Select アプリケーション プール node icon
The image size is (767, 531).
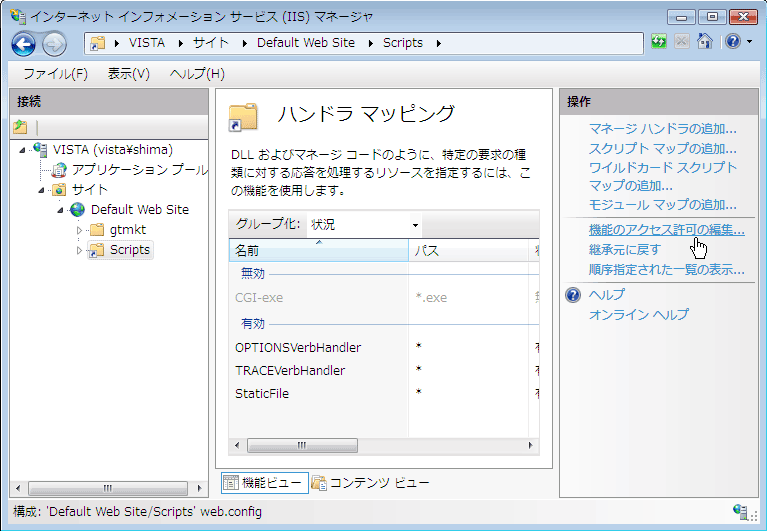point(59,170)
